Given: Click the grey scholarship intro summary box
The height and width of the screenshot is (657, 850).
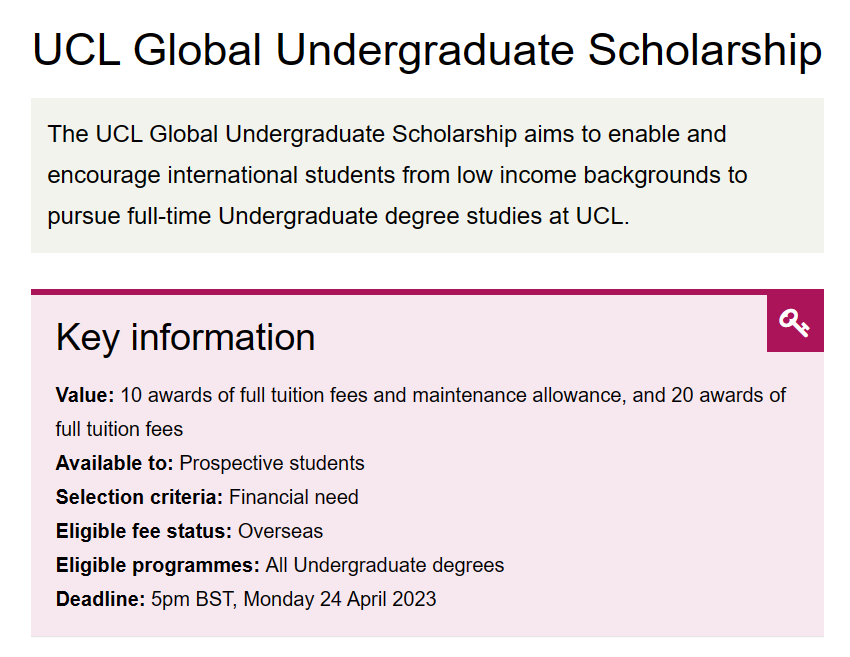Looking at the screenshot, I should pos(427,176).
